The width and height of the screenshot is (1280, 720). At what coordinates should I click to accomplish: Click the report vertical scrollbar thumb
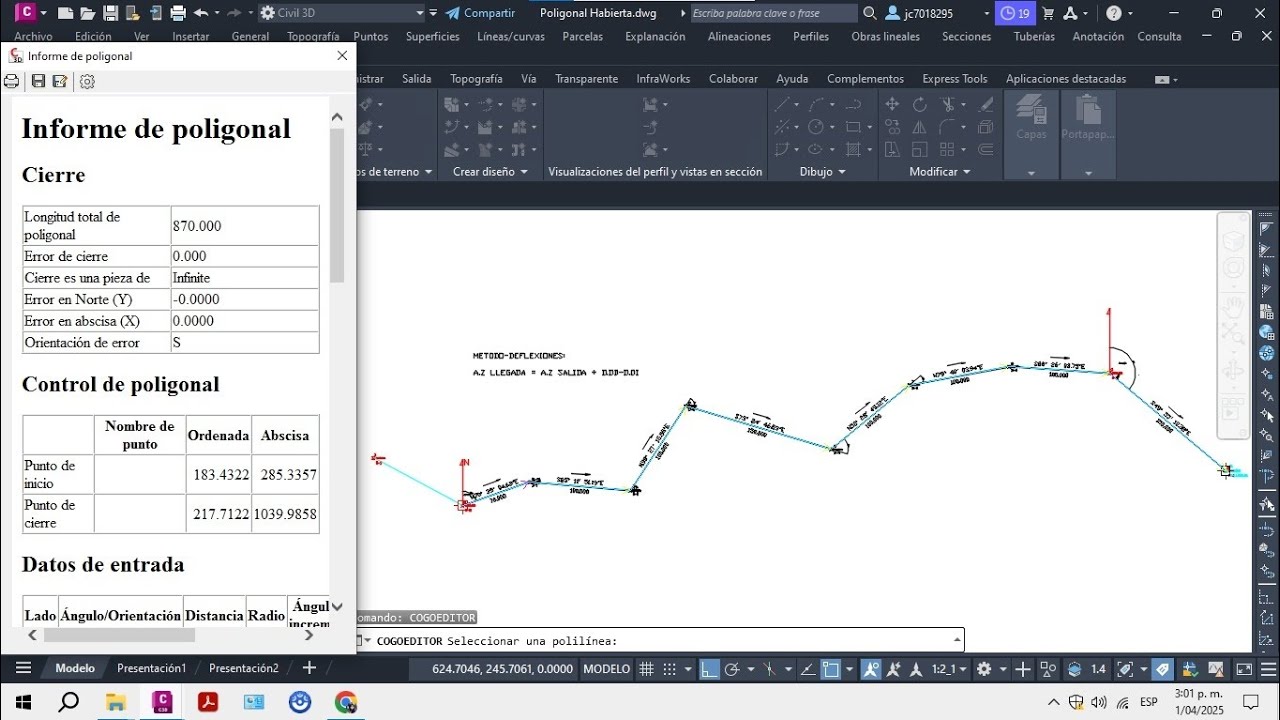(337, 205)
